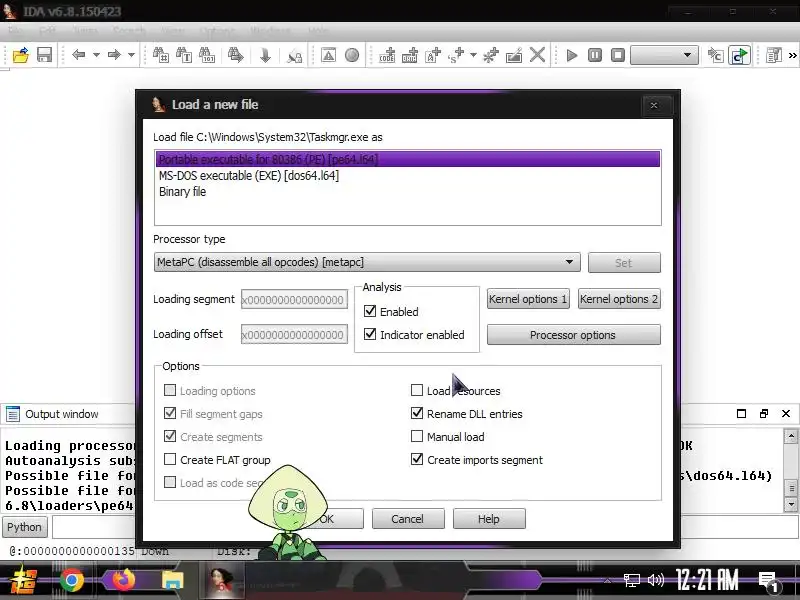Open the back-arrow history dropdown
The image size is (800, 600).
(x=96, y=55)
